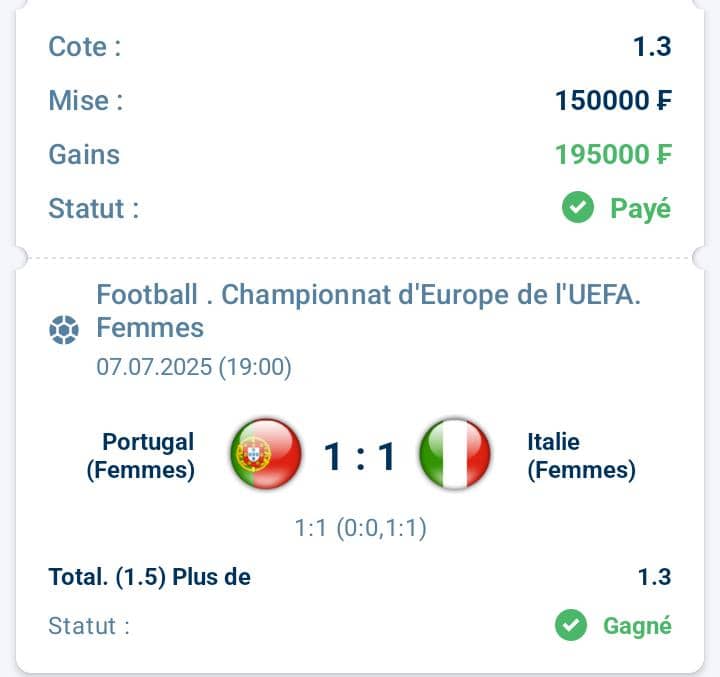Click the Portugal flag icon

[266, 454]
